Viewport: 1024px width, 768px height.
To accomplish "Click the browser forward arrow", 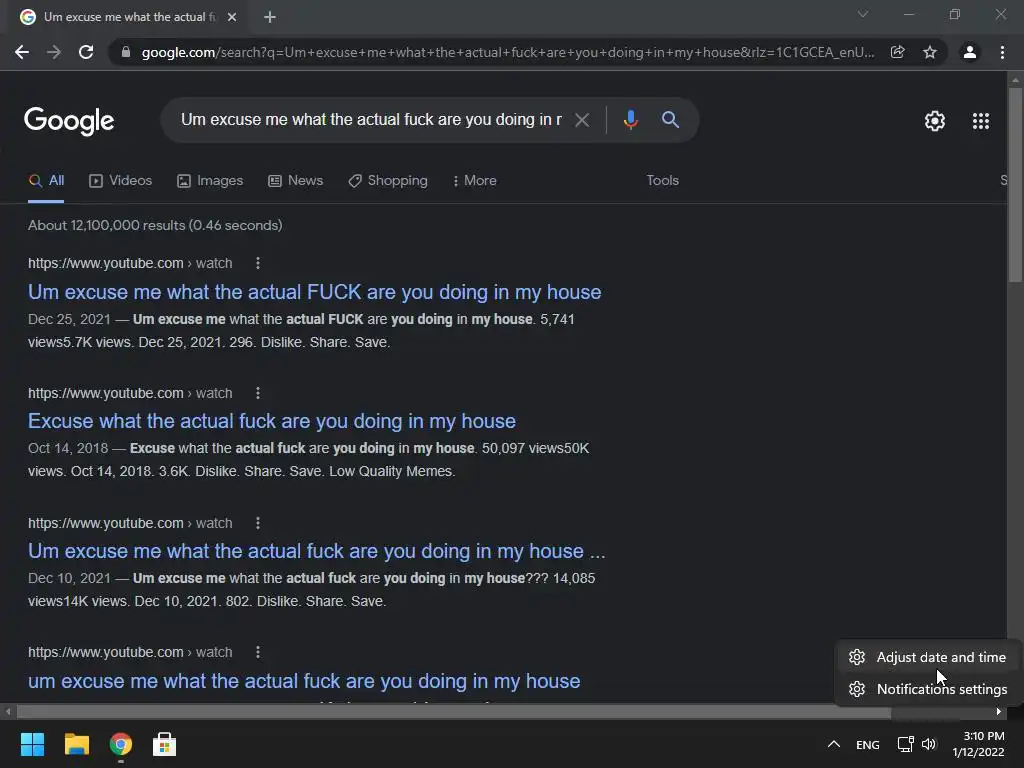I will [x=54, y=52].
